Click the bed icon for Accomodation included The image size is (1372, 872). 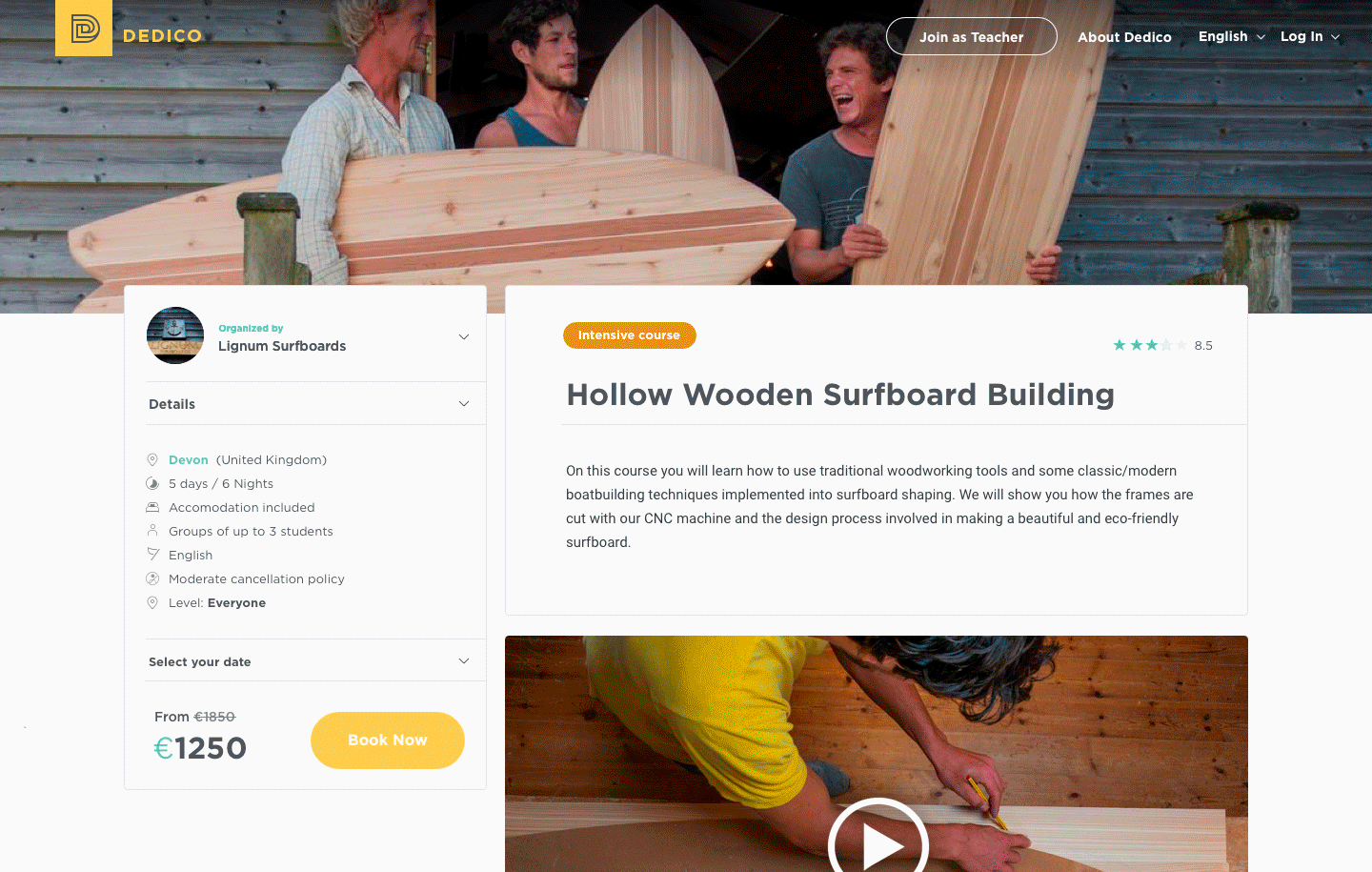click(152, 507)
